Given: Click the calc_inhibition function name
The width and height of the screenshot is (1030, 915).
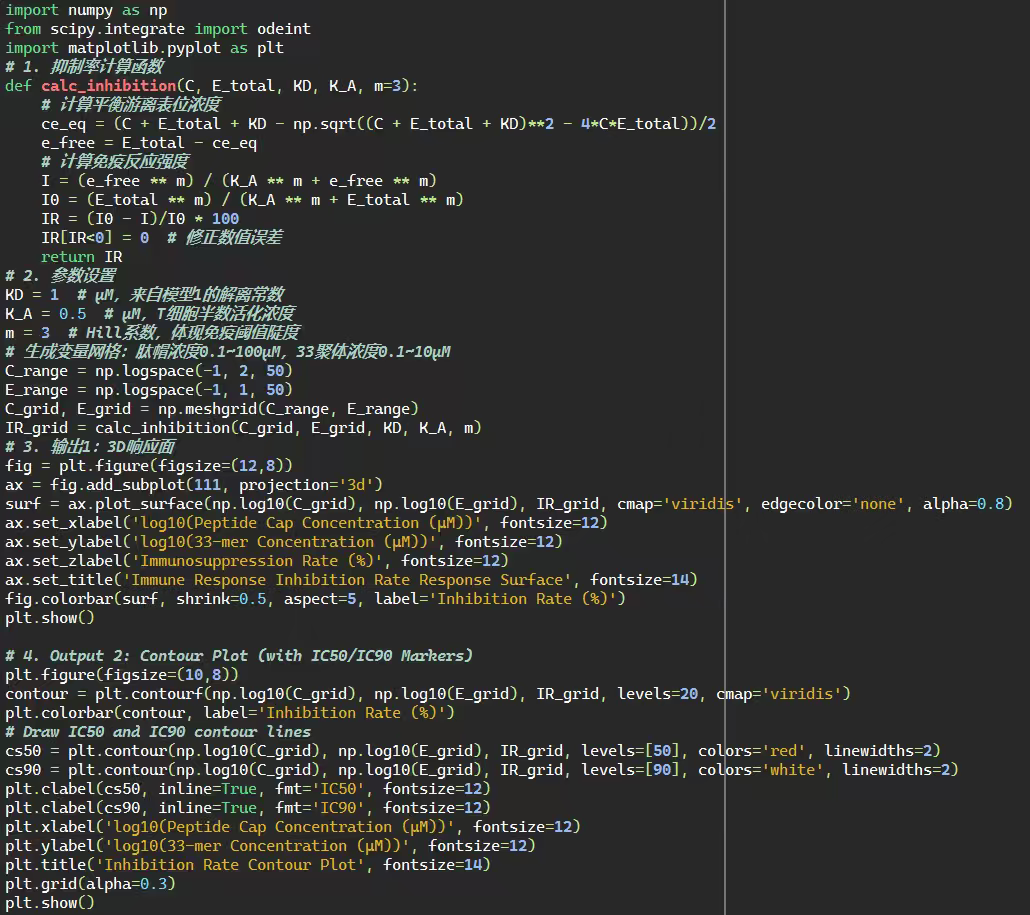Looking at the screenshot, I should 108,86.
